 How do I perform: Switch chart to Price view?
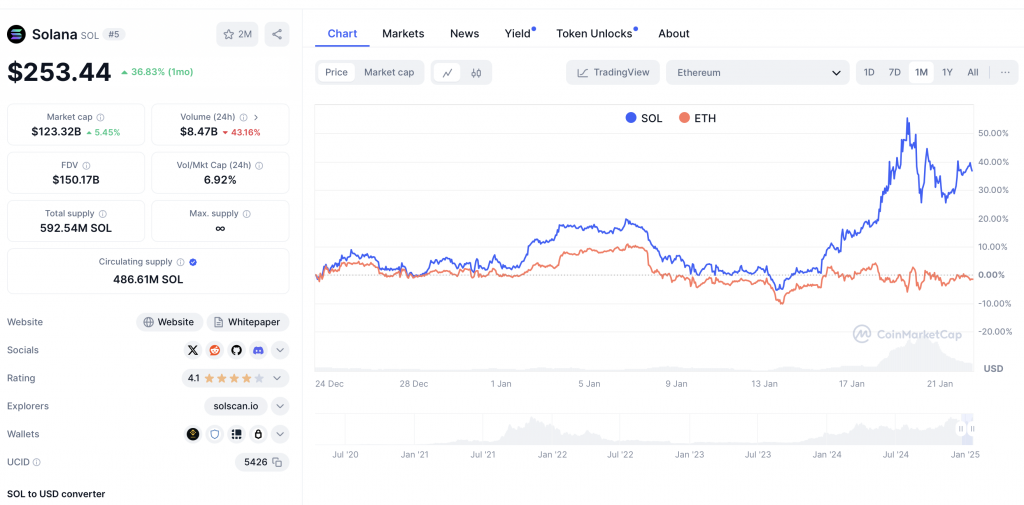(336, 73)
